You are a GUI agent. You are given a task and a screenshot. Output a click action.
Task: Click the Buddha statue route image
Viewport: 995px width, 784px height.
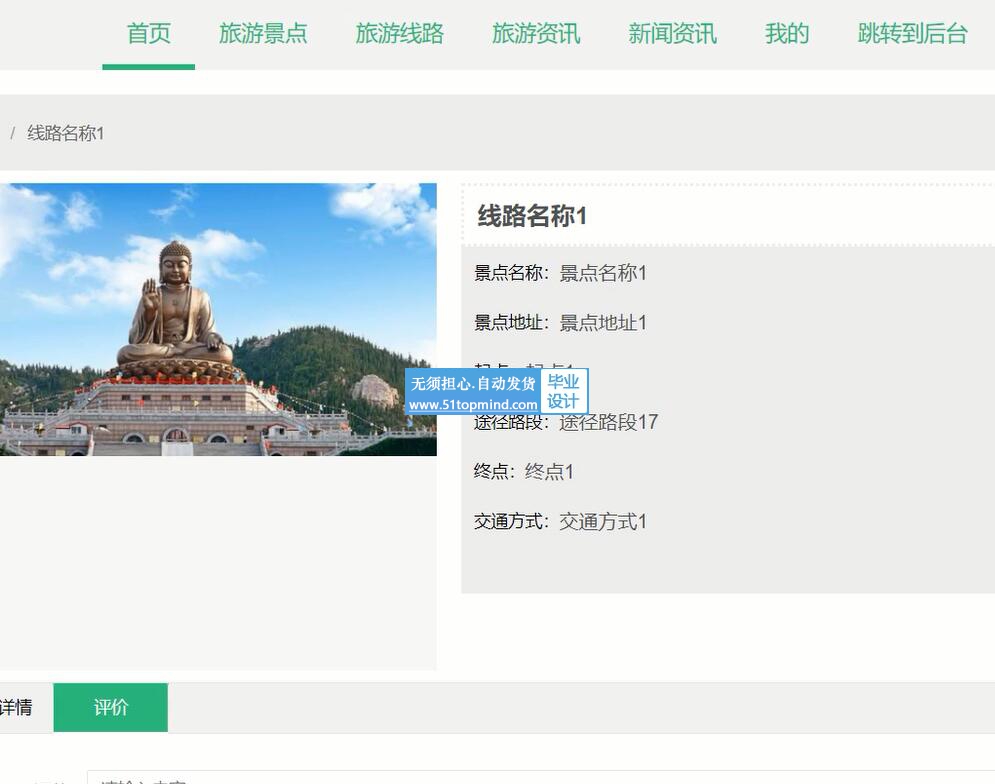(218, 319)
